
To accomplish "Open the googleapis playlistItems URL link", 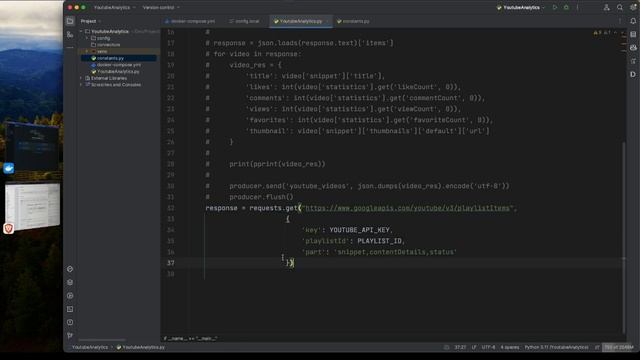I will 408,208.
